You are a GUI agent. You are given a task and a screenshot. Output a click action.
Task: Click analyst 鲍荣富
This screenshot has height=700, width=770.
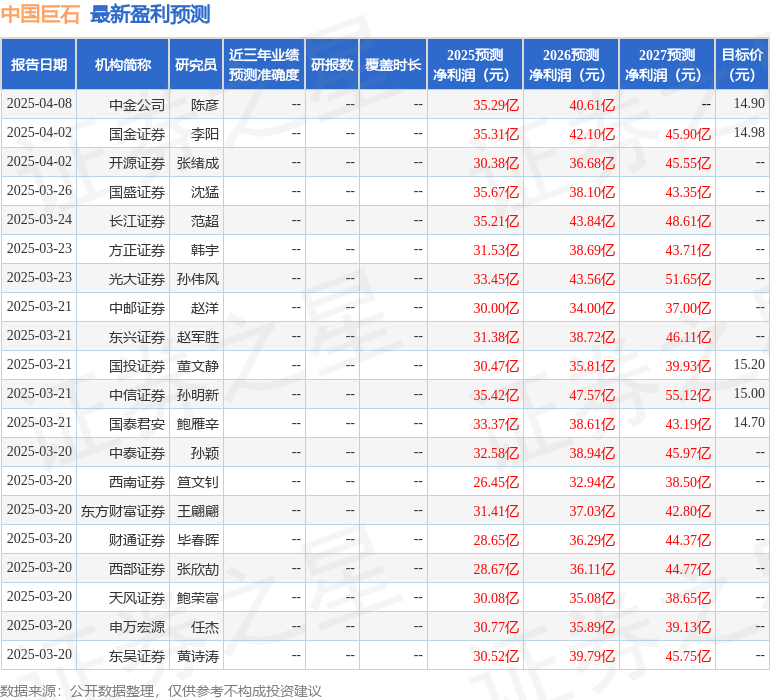click(x=198, y=597)
